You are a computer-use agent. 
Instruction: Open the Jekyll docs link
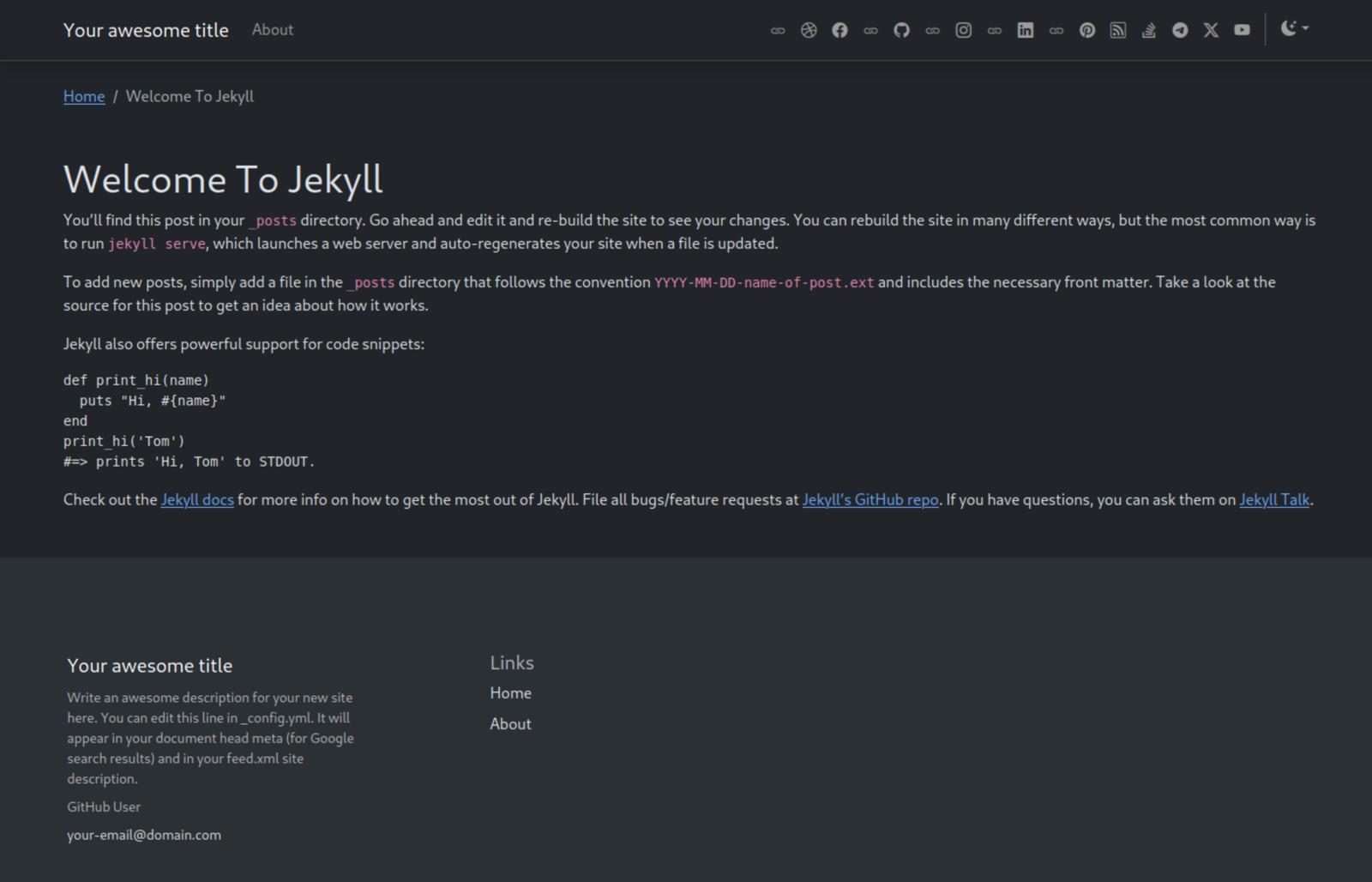tap(197, 499)
